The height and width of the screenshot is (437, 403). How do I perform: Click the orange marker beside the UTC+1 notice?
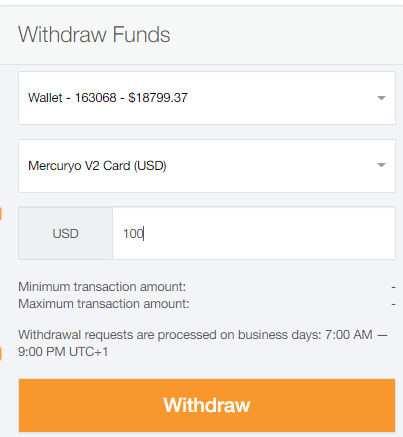[x=1, y=353]
